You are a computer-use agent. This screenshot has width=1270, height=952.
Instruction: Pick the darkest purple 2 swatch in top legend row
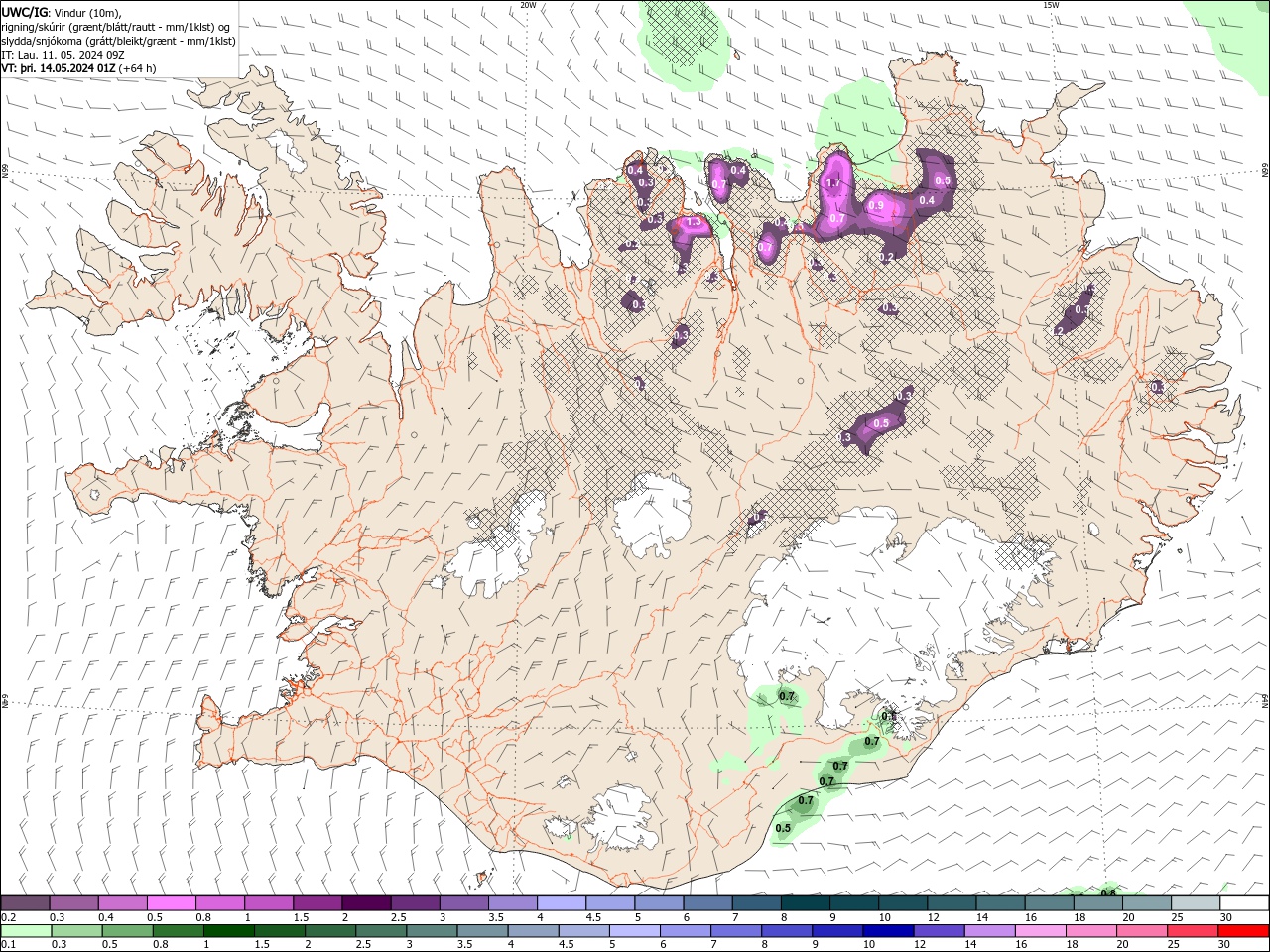pyautogui.click(x=365, y=902)
